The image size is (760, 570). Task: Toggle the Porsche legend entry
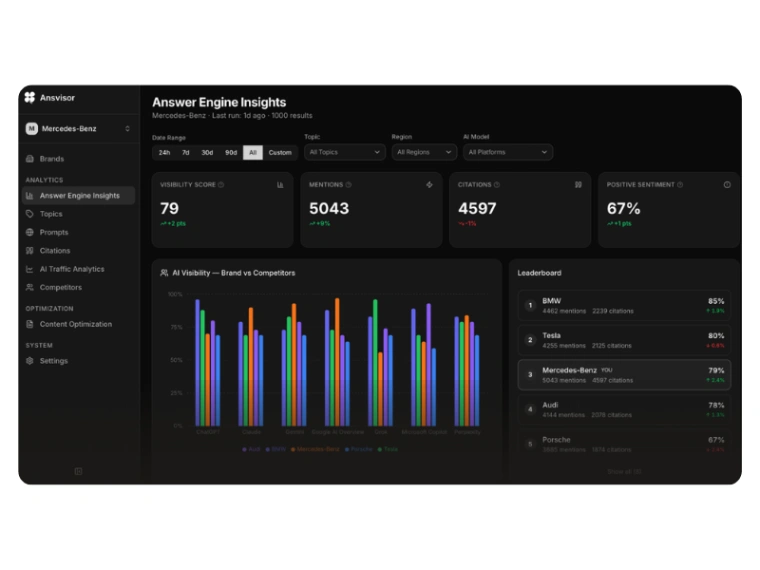(x=359, y=449)
